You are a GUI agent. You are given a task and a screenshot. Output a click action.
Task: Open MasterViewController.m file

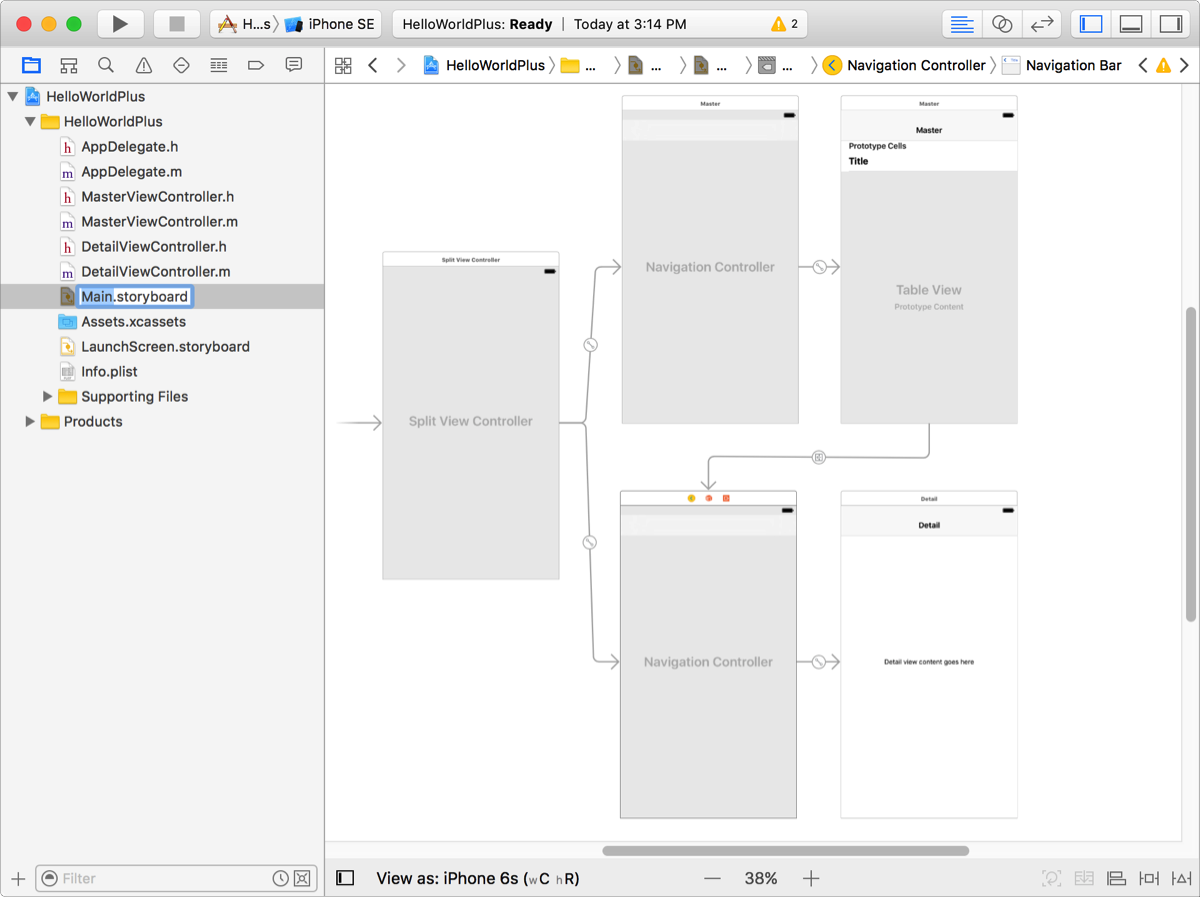click(159, 222)
